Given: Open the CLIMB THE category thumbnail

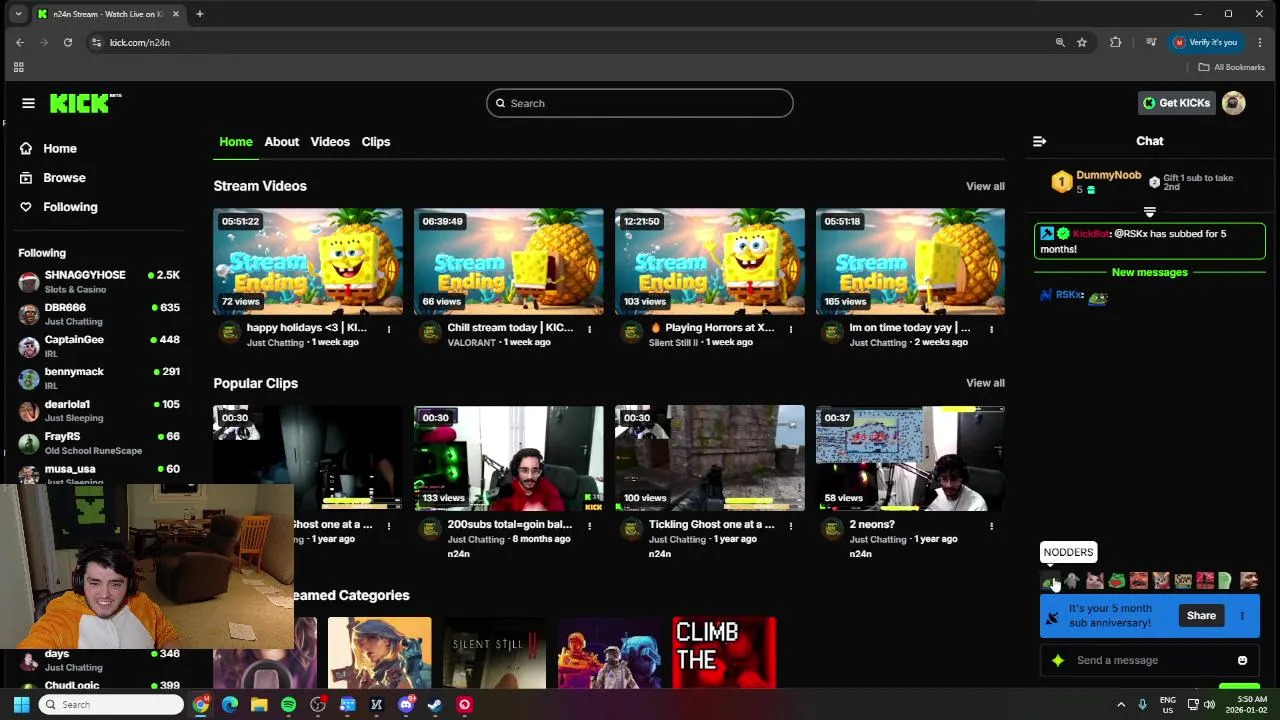Looking at the screenshot, I should [724, 652].
